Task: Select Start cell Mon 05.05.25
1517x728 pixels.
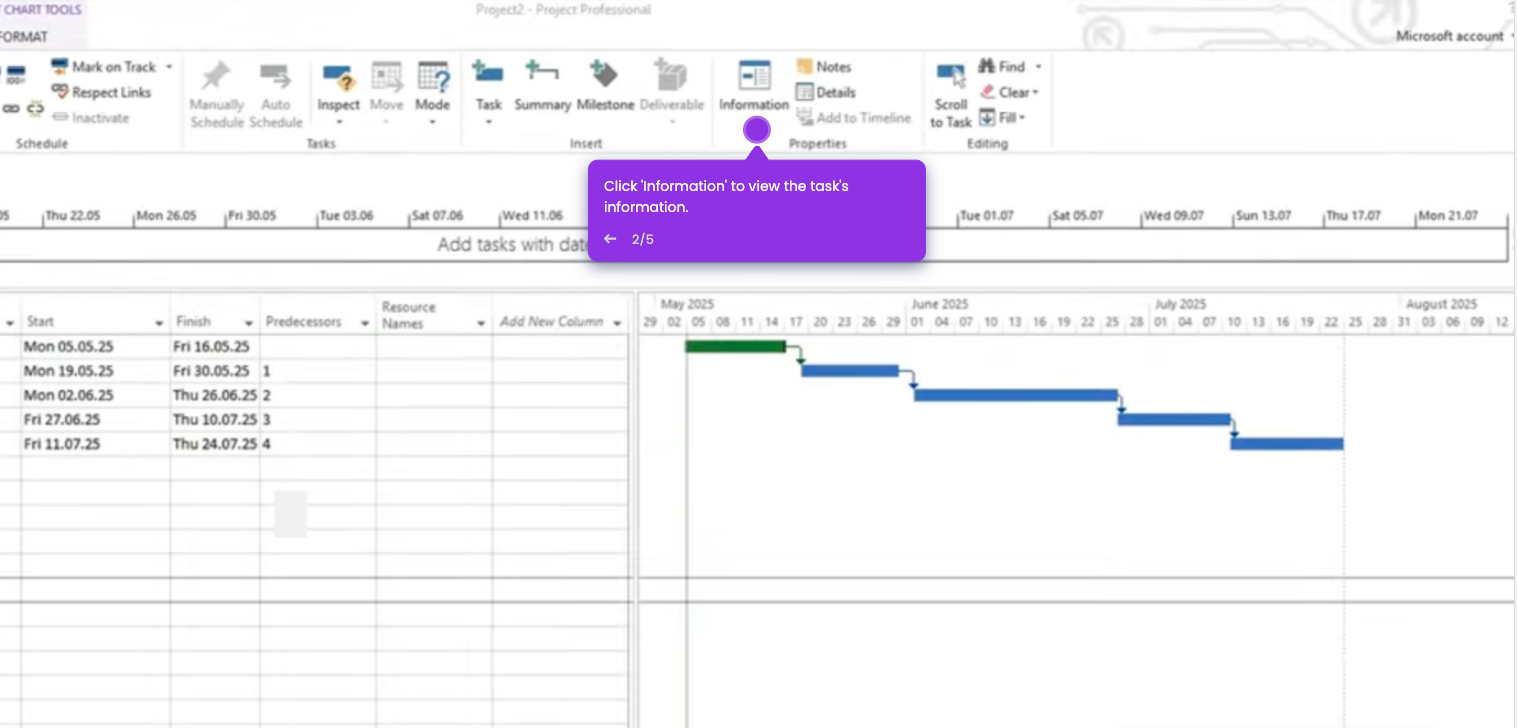Action: click(x=95, y=347)
